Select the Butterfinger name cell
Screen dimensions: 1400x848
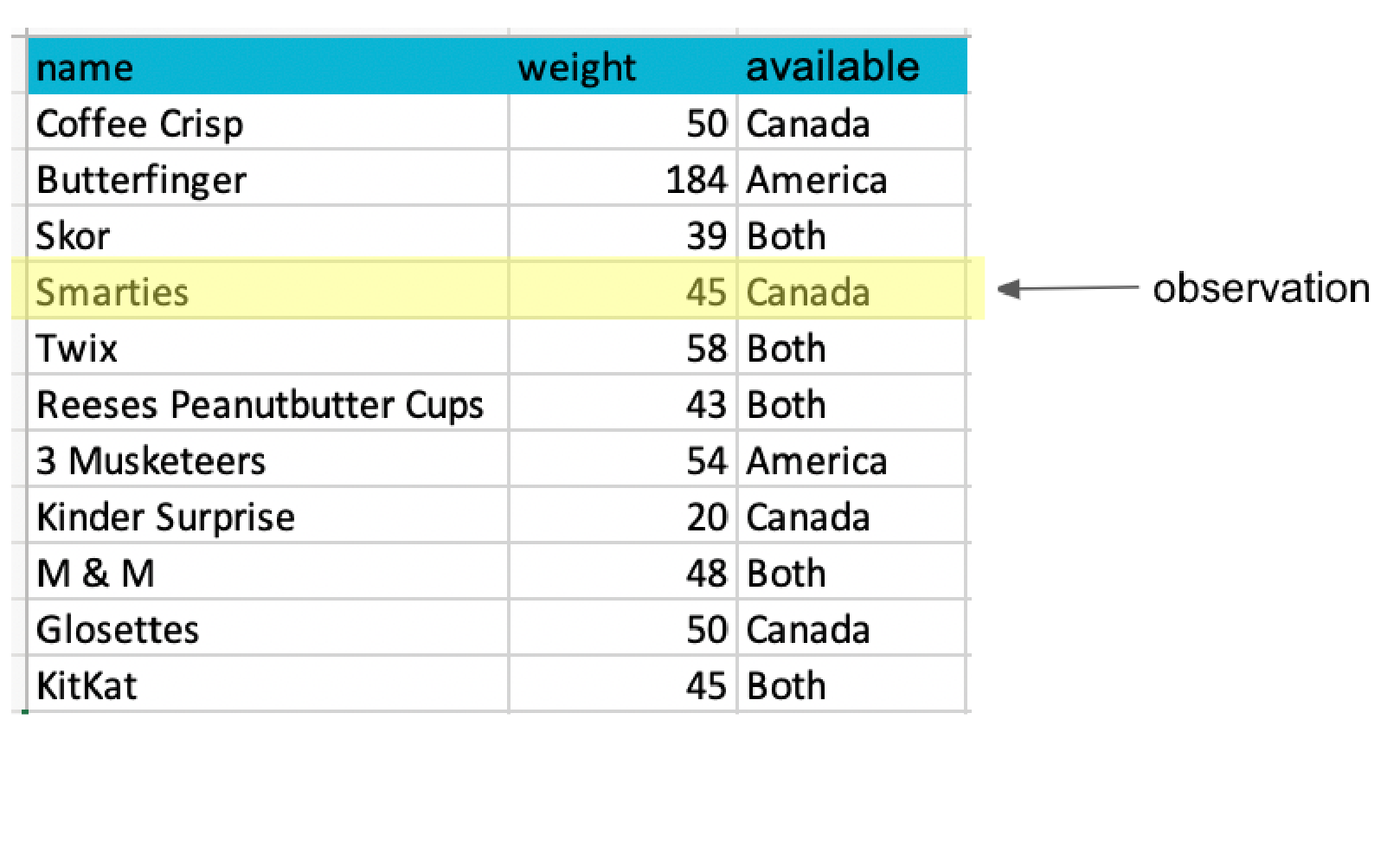[141, 180]
